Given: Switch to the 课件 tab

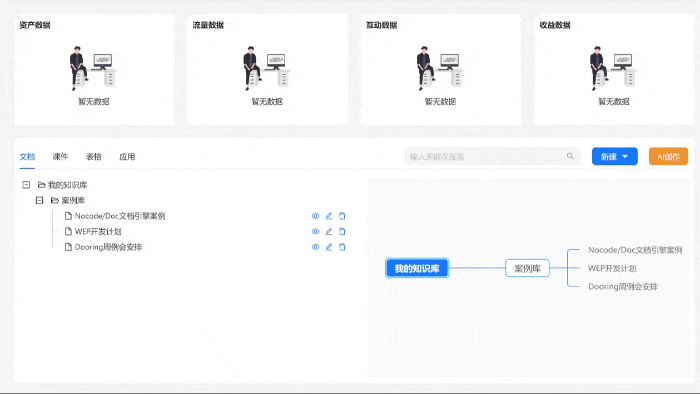Looking at the screenshot, I should pos(60,157).
